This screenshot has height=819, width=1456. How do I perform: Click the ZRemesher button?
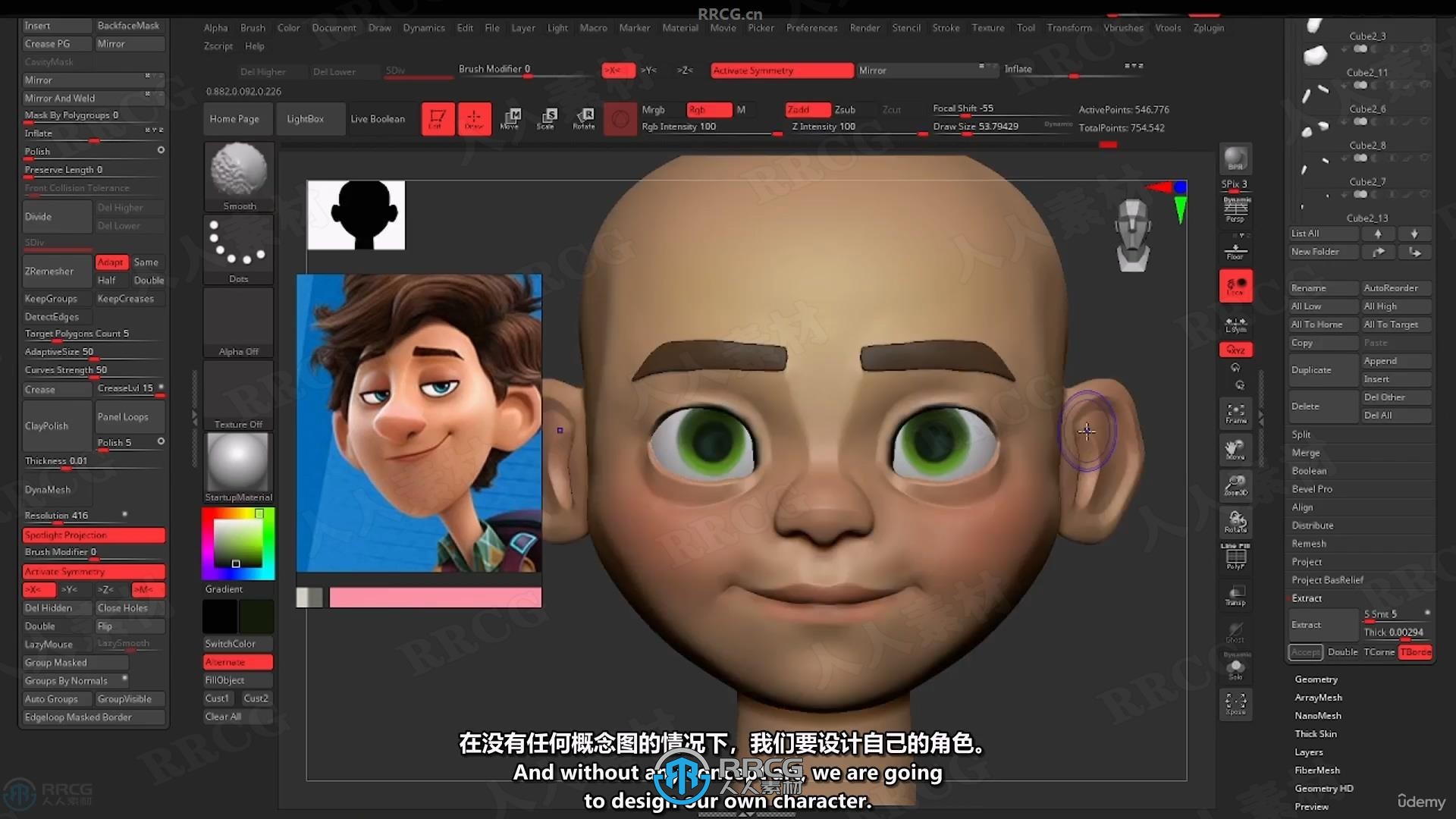pyautogui.click(x=57, y=271)
